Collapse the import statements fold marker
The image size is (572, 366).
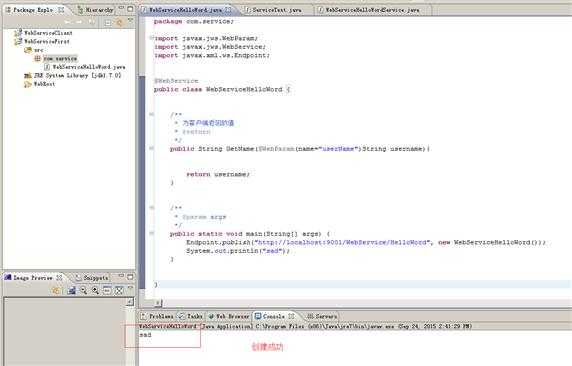(x=151, y=38)
